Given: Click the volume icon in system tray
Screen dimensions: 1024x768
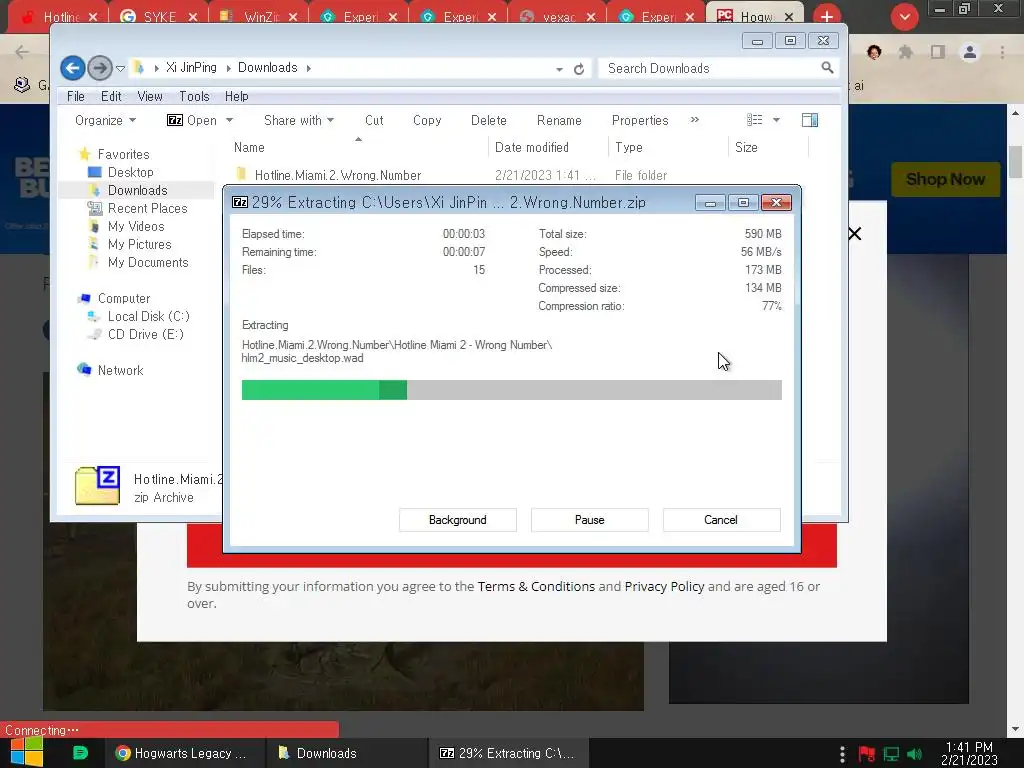Looking at the screenshot, I should [x=914, y=754].
